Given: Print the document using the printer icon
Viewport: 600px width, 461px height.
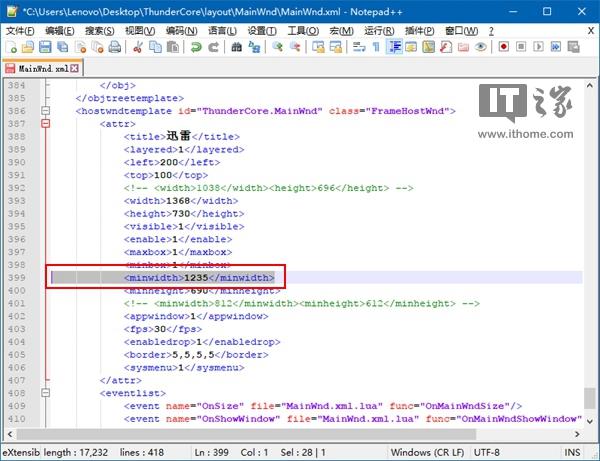Looking at the screenshot, I should click(115, 47).
